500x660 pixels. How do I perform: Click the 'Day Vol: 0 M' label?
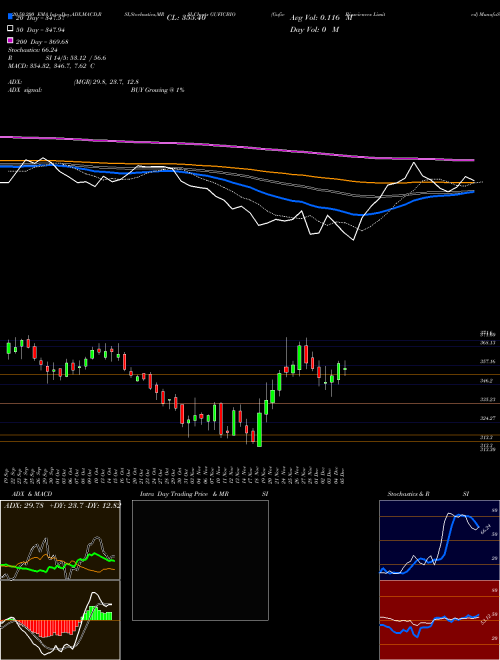tap(314, 29)
